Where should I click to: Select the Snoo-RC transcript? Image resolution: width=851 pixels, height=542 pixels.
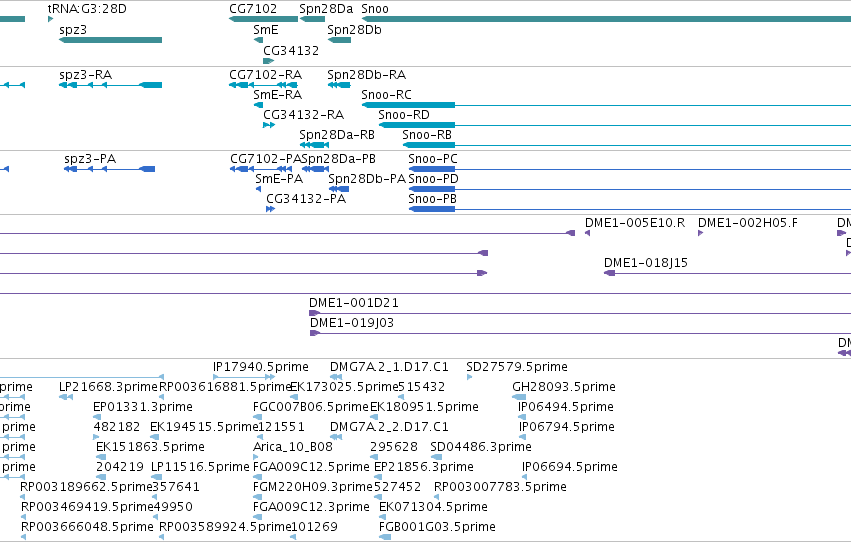(606, 105)
